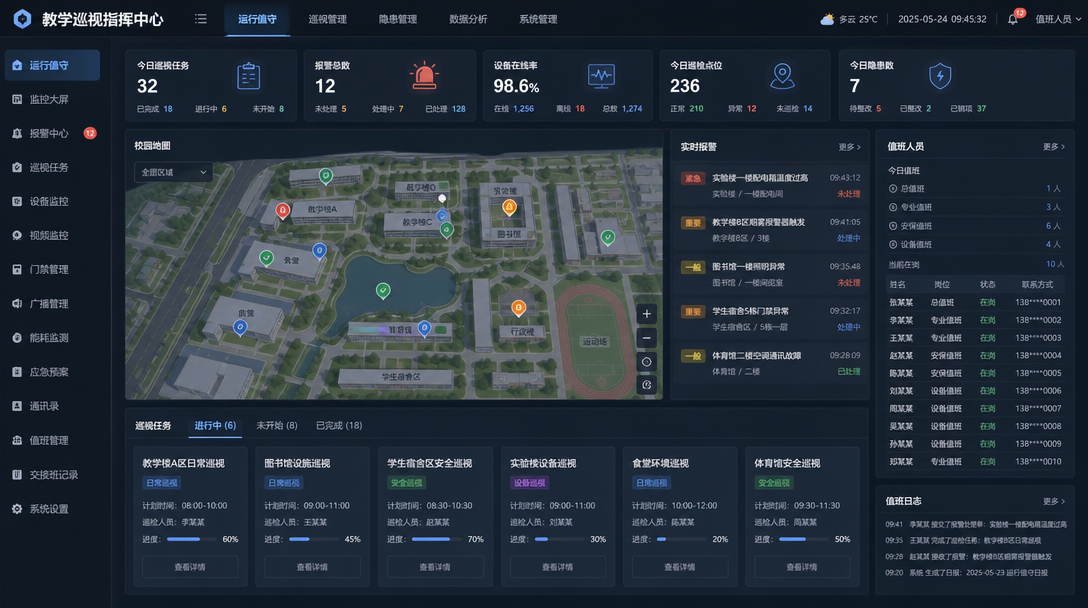The width and height of the screenshot is (1088, 608).
Task: Open 广播管理 in the sidebar
Action: pyautogui.click(x=52, y=303)
